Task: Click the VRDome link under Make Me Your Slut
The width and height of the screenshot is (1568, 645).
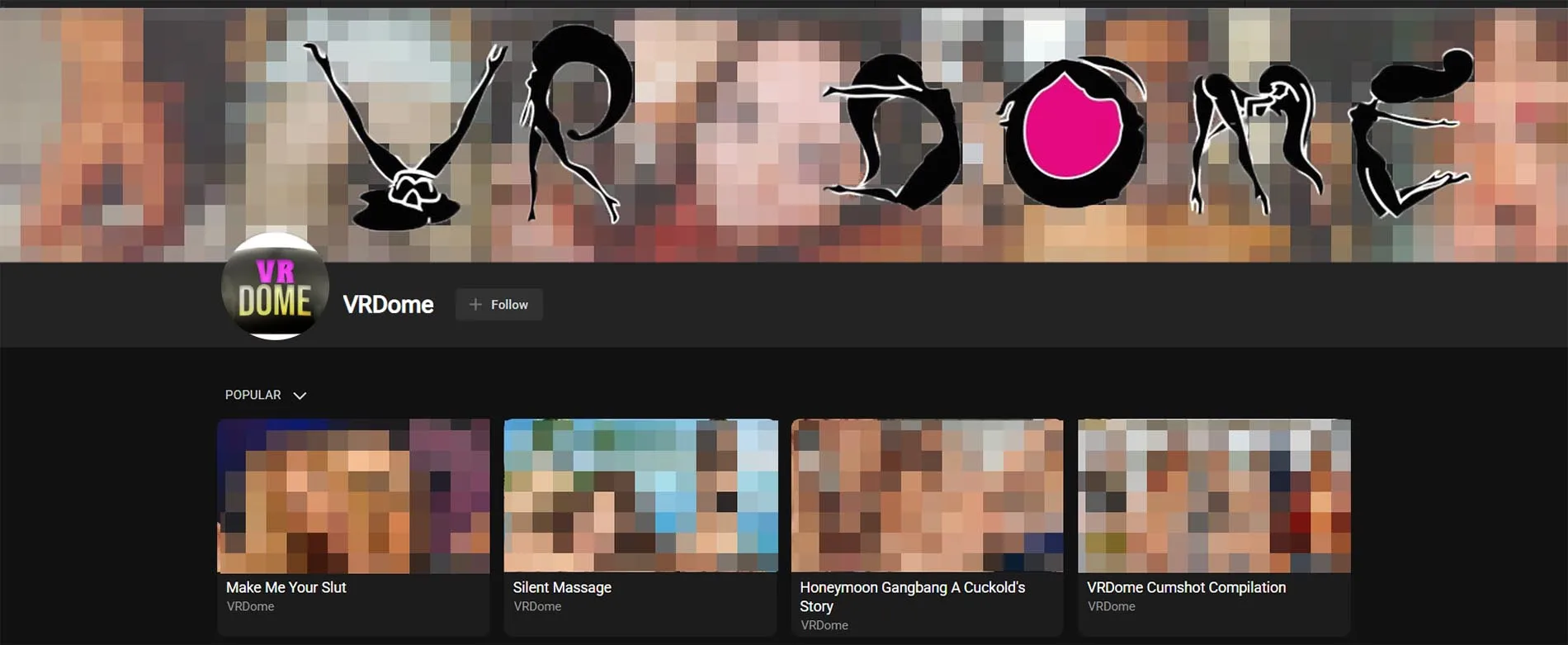Action: coord(250,606)
